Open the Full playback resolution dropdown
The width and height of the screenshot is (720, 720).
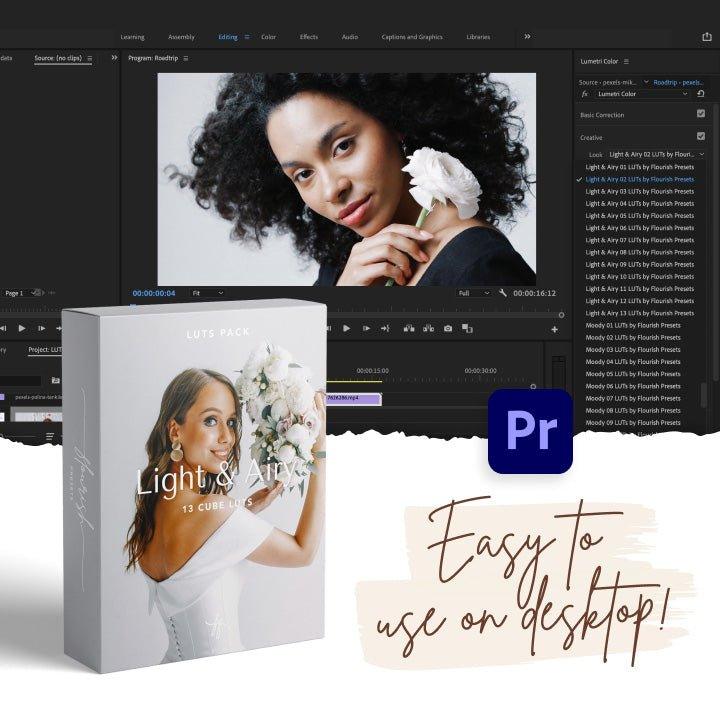pyautogui.click(x=474, y=293)
